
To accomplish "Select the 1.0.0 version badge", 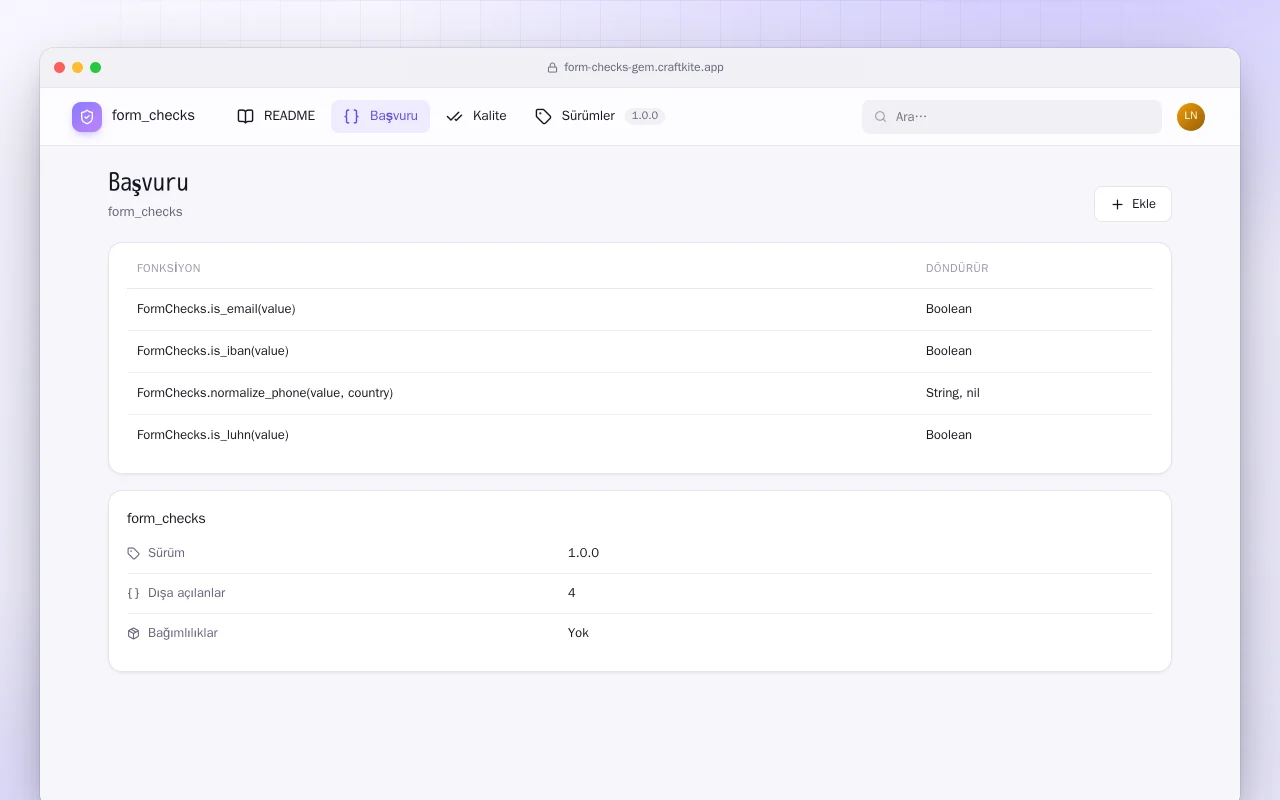I will (x=645, y=116).
